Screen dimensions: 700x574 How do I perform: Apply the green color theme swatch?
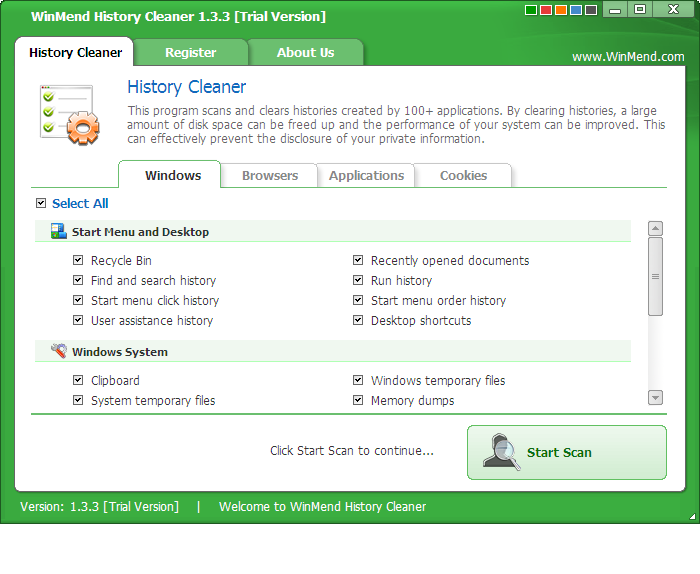(531, 11)
